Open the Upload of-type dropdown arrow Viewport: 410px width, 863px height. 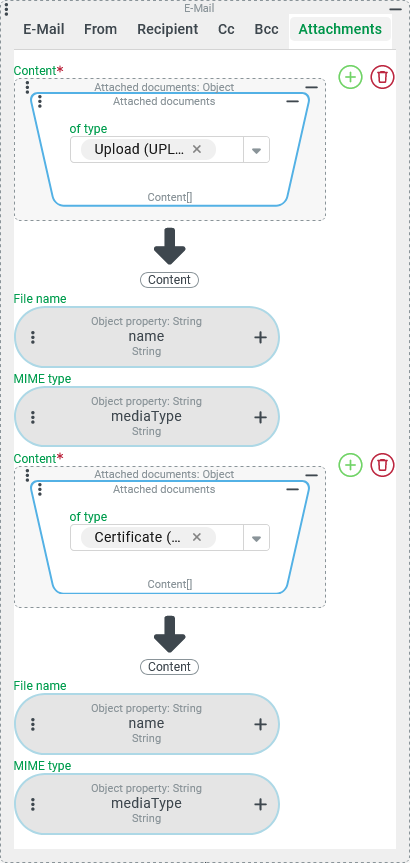point(256,150)
